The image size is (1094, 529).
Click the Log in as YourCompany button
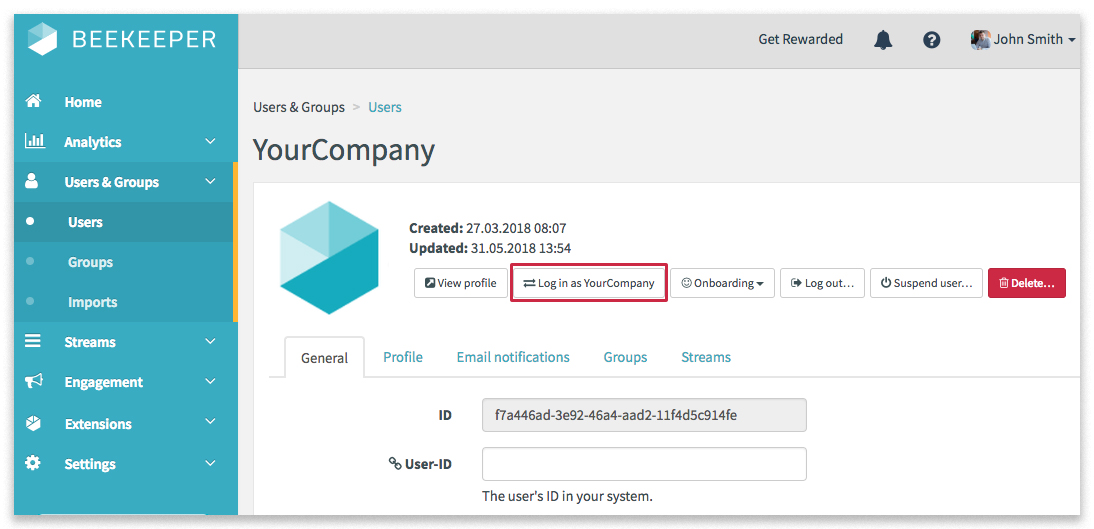[589, 283]
